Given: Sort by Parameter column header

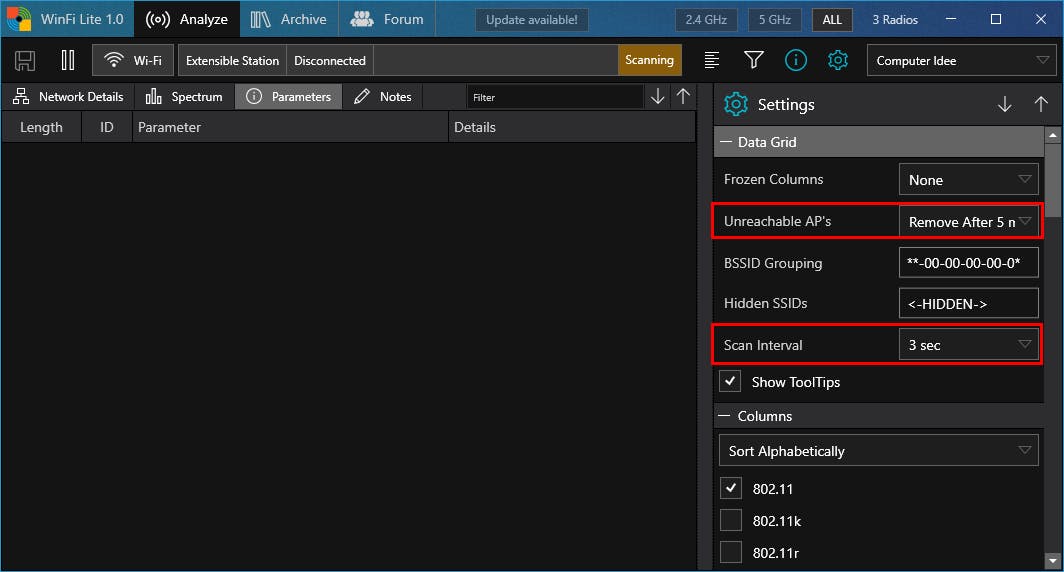Looking at the screenshot, I should tap(290, 127).
